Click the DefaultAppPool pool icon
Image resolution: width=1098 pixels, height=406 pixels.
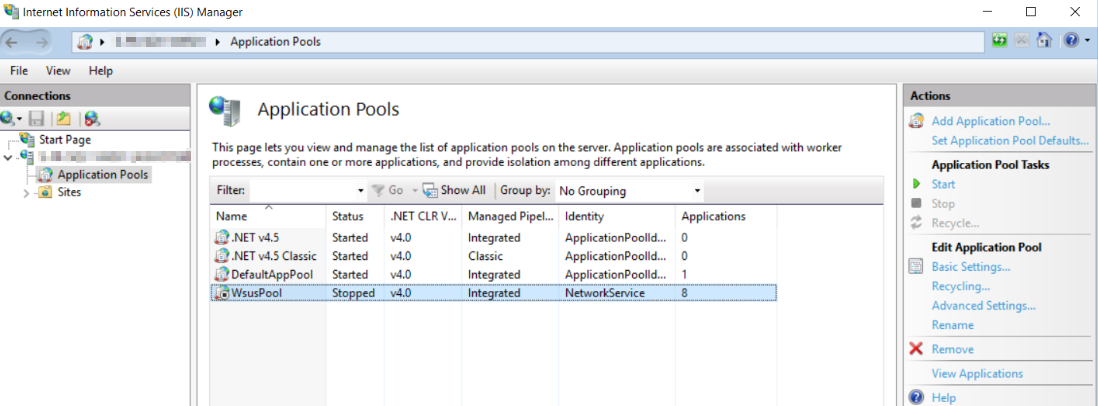coord(222,274)
